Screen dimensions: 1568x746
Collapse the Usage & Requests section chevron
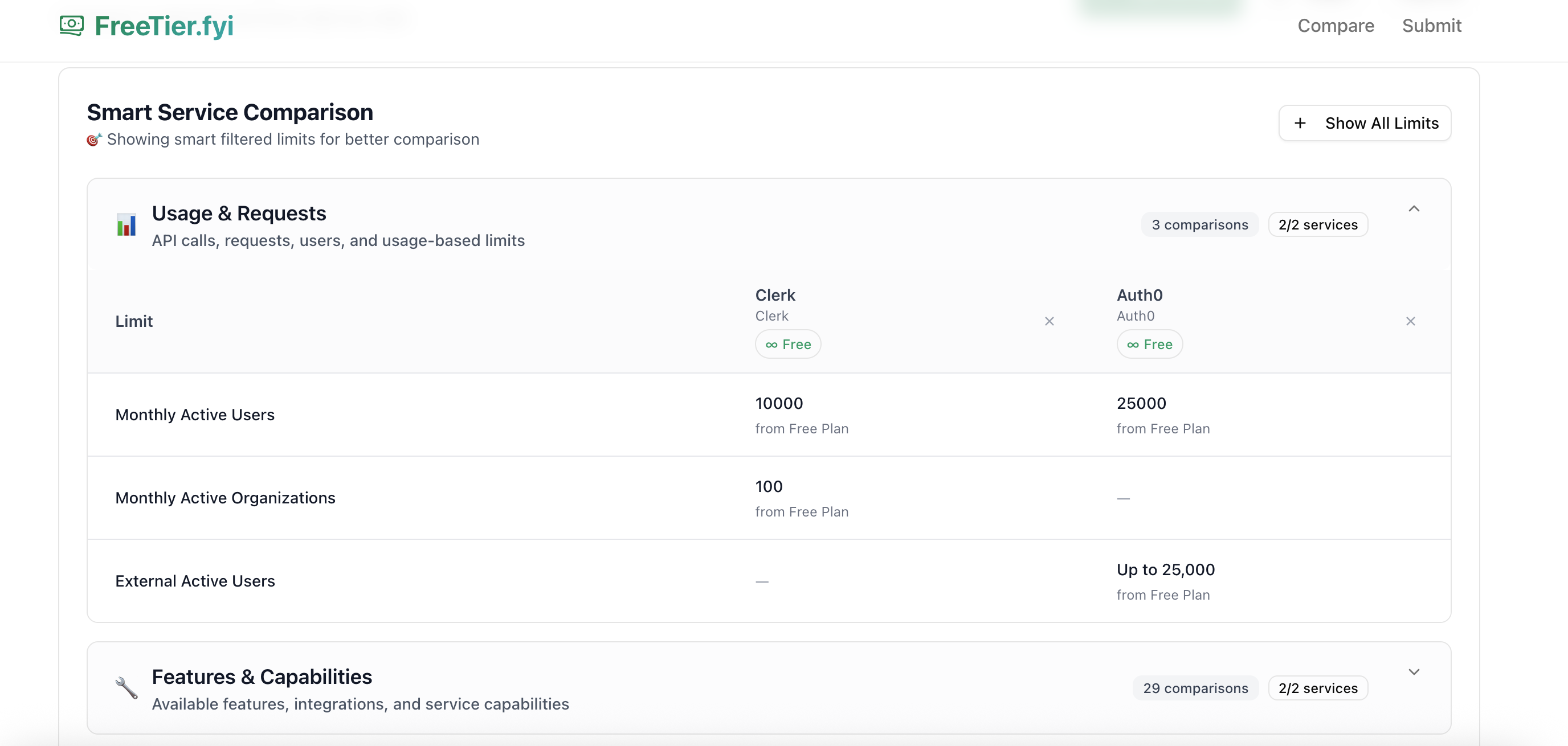tap(1414, 209)
